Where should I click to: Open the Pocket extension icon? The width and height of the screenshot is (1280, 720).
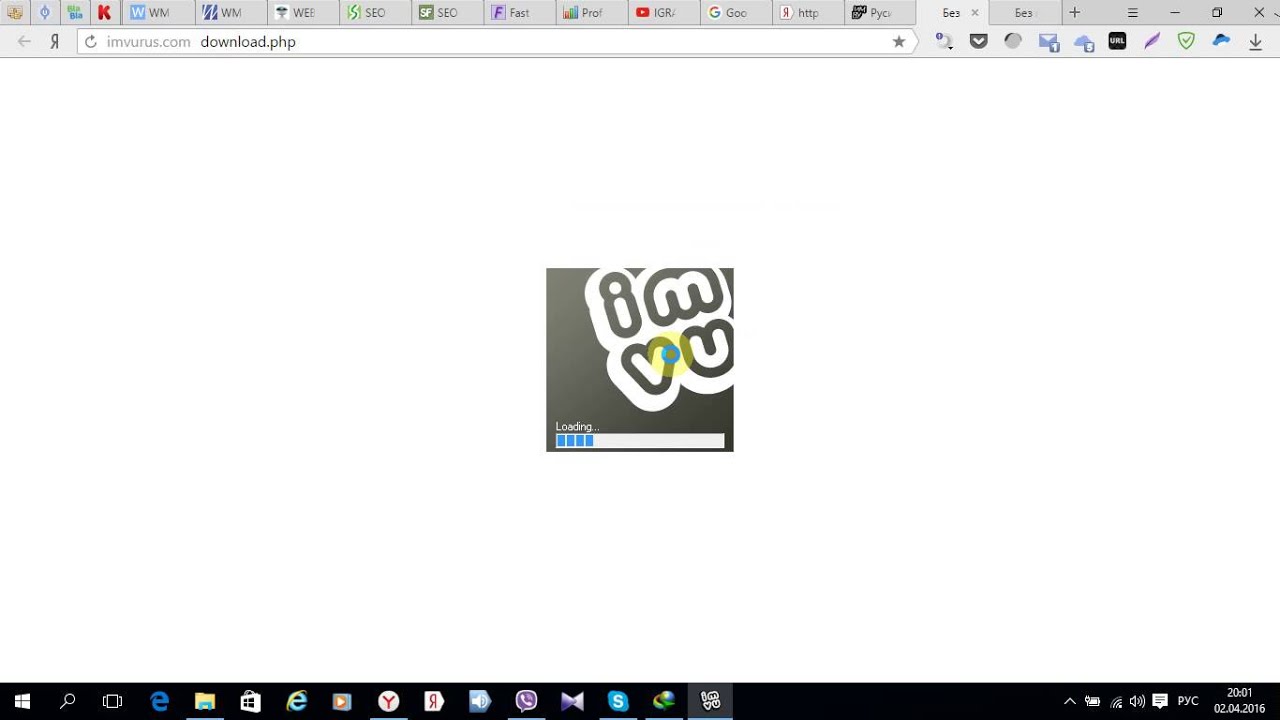tap(979, 42)
